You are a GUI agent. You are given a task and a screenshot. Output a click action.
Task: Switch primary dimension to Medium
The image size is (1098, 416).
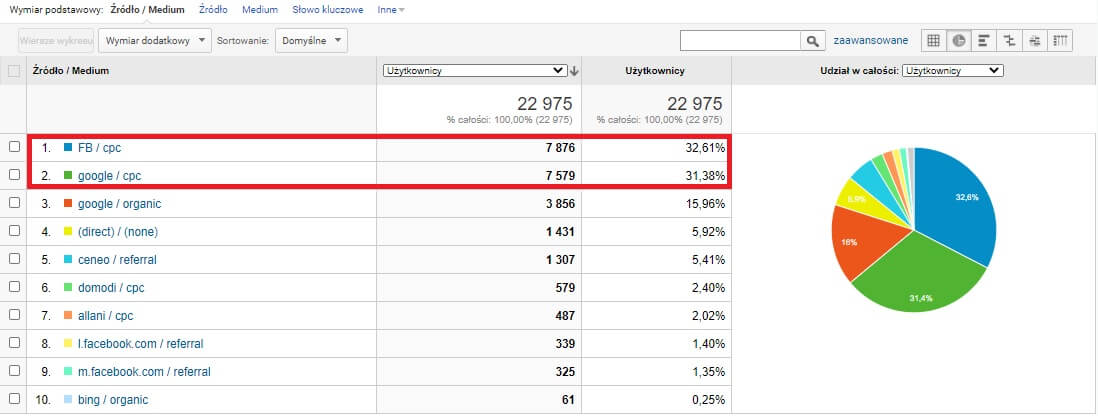point(260,10)
